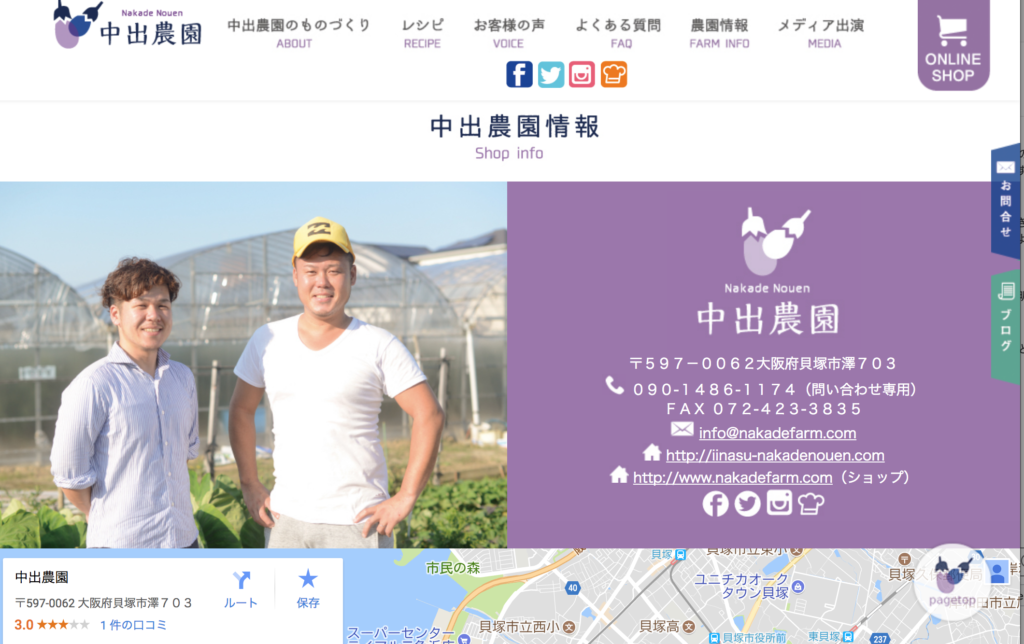Click the ルート directions button on map
Screen dimensions: 1024x644
tap(241, 590)
